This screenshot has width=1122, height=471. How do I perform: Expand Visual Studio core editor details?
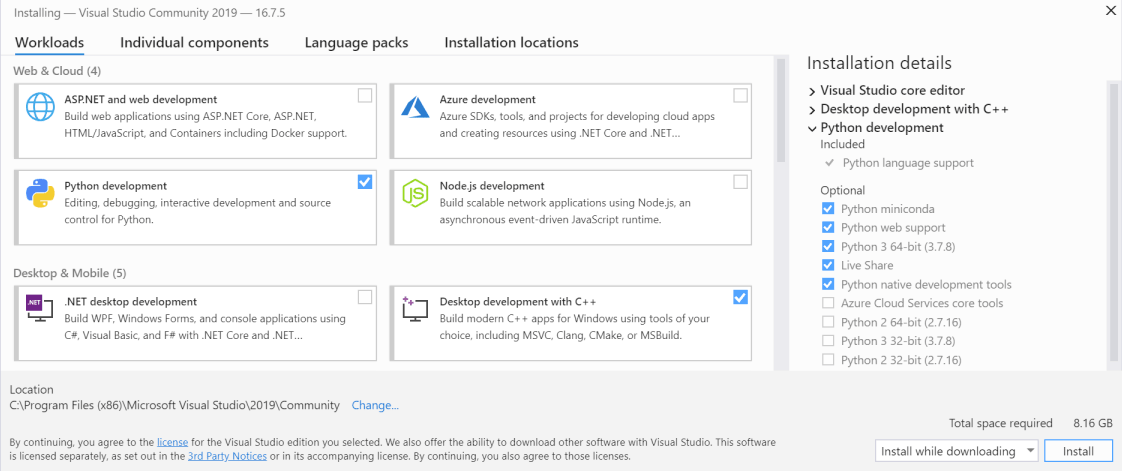click(x=812, y=91)
